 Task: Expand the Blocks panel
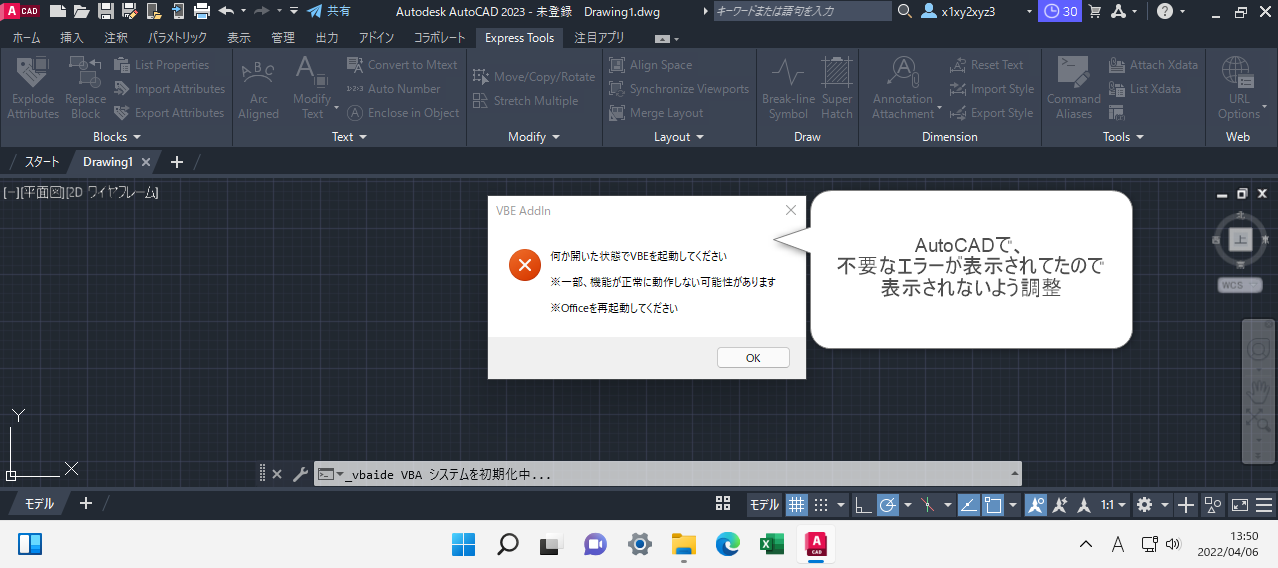[117, 137]
